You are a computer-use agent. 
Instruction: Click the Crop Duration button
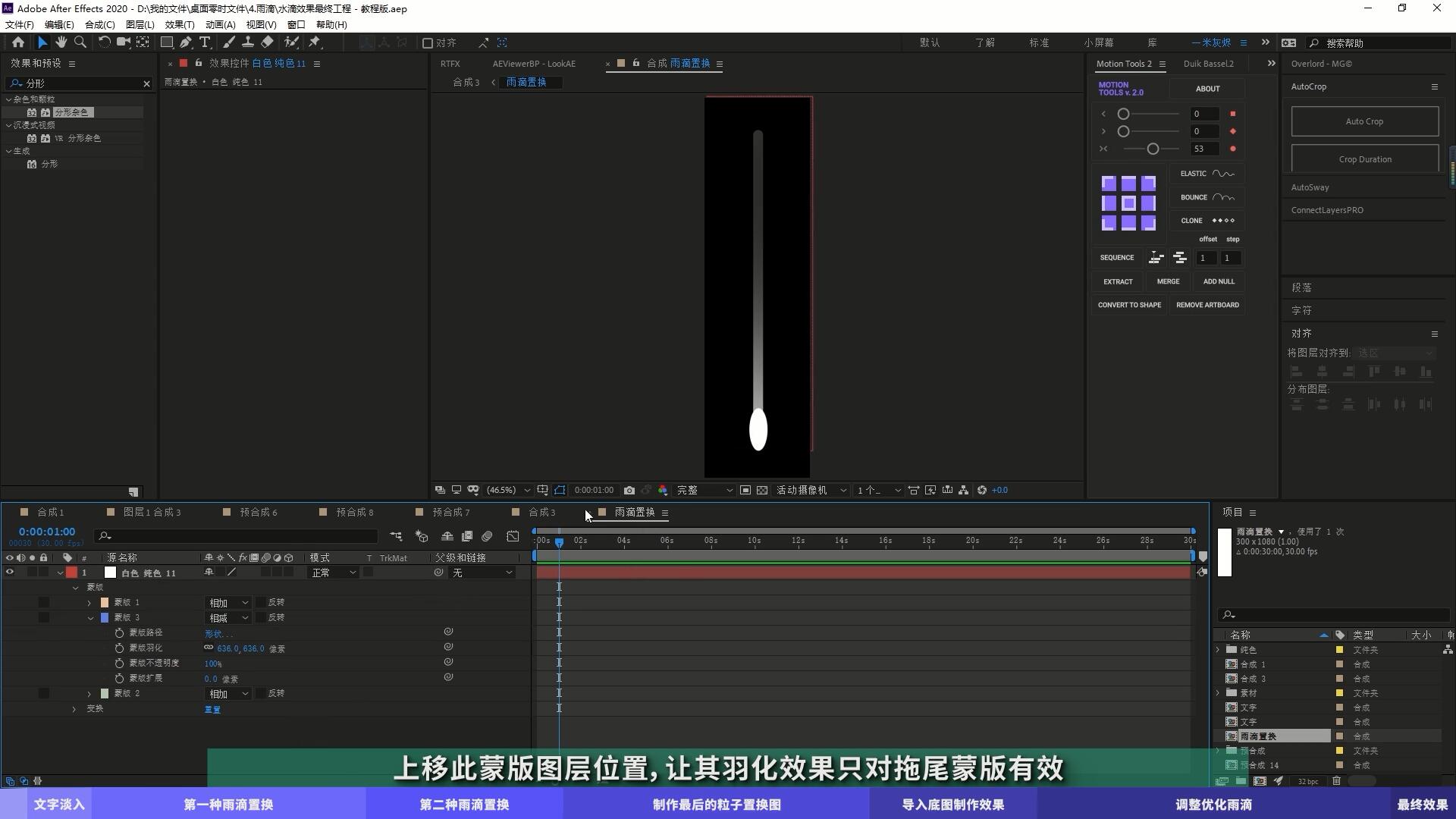point(1364,159)
